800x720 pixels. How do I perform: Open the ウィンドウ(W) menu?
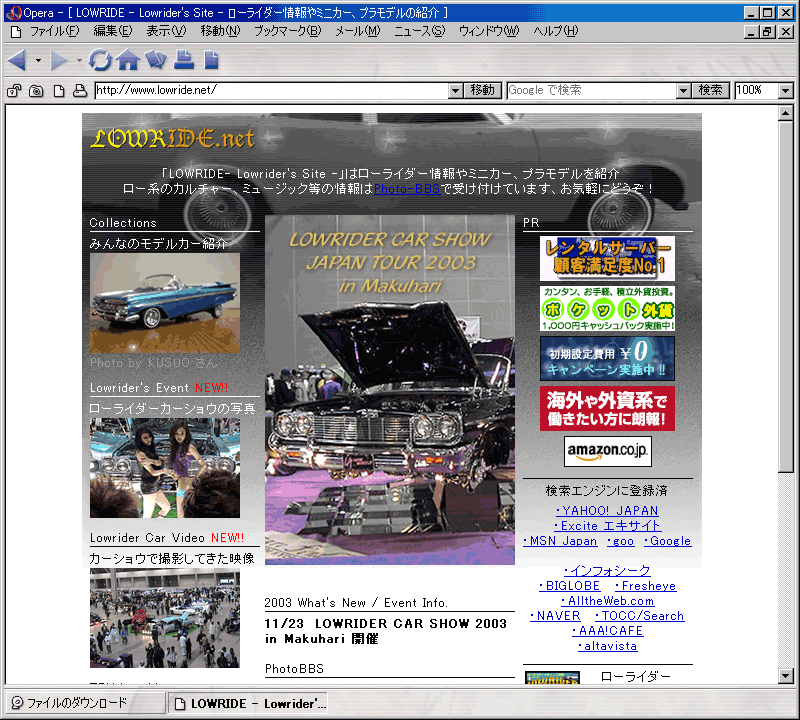pyautogui.click(x=489, y=32)
